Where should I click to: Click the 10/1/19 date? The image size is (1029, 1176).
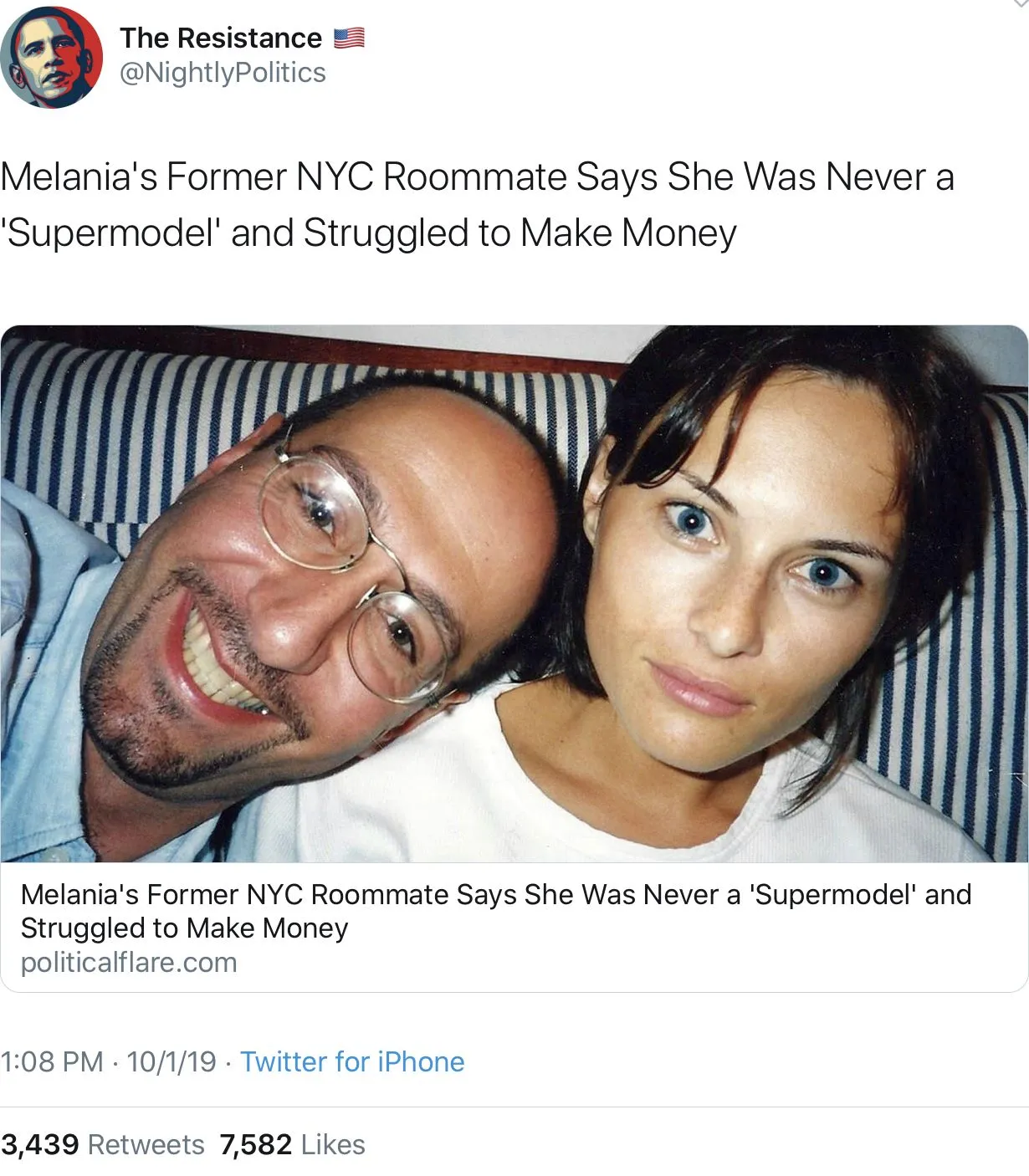(x=171, y=1062)
